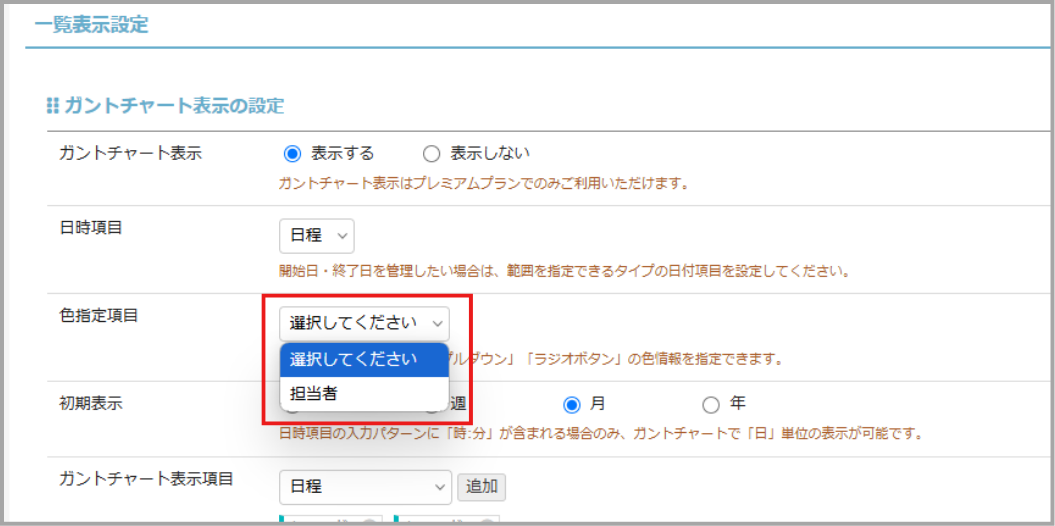Image resolution: width=1055 pixels, height=526 pixels.
Task: Click the プレミアムプラン notice text
Action: pyautogui.click(x=484, y=182)
